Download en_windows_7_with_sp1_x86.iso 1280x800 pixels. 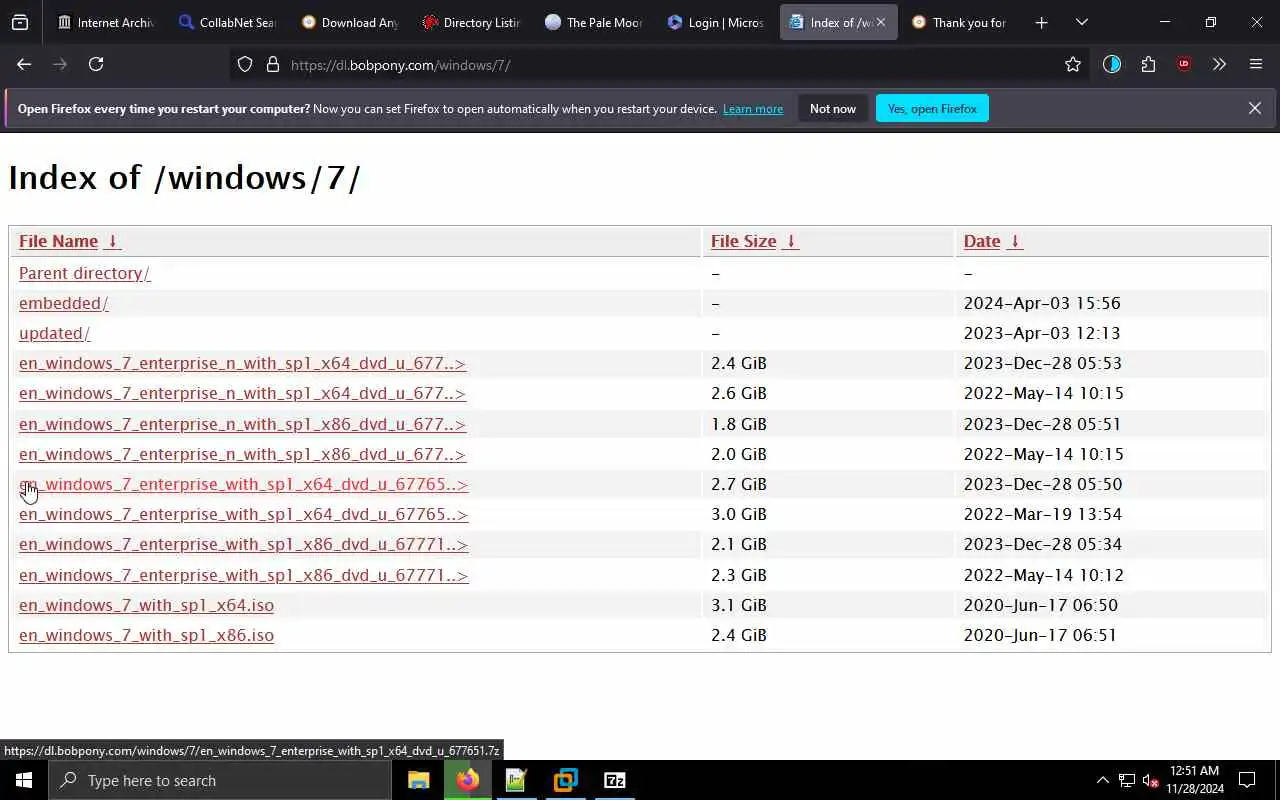146,635
